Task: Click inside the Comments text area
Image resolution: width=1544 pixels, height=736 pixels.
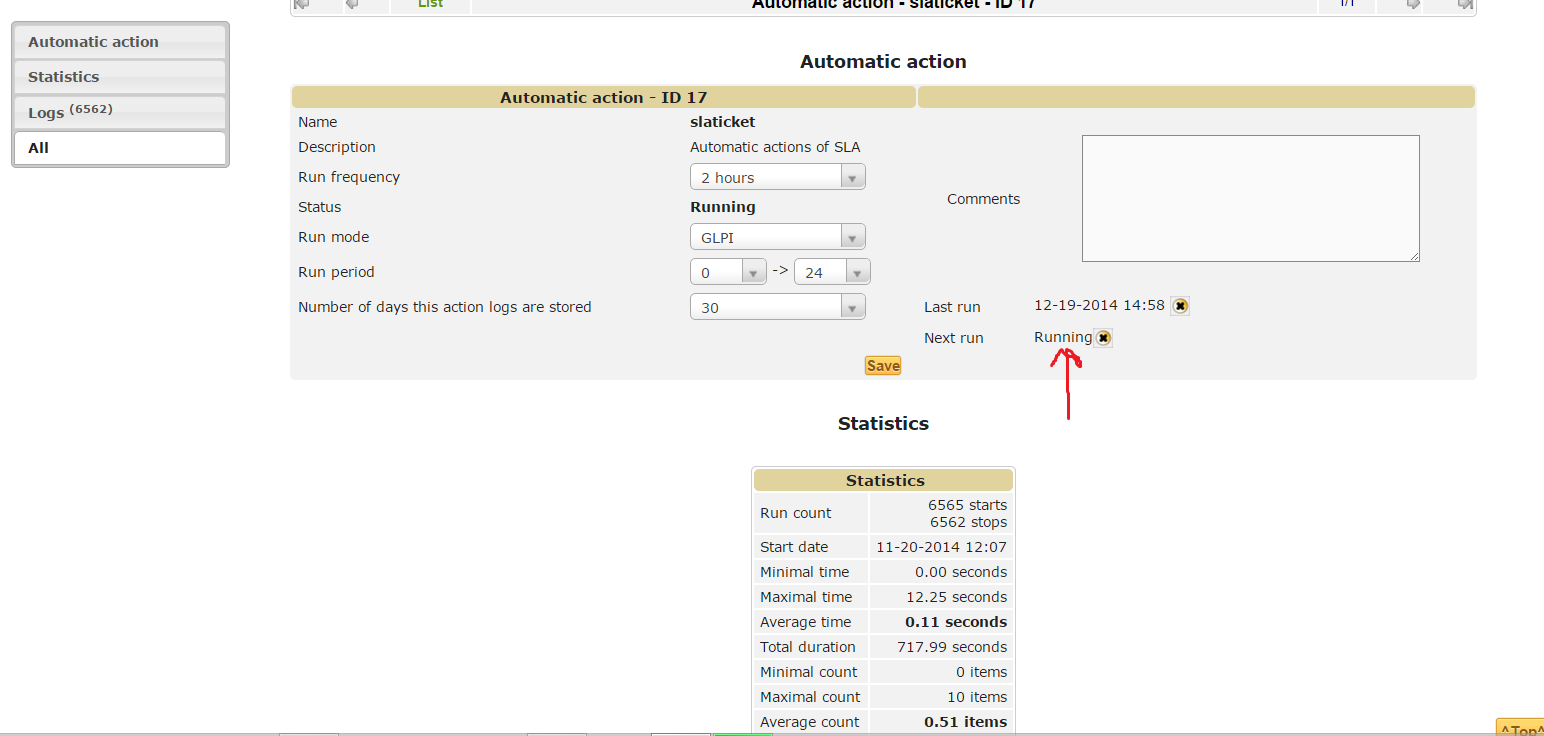Action: point(1250,198)
